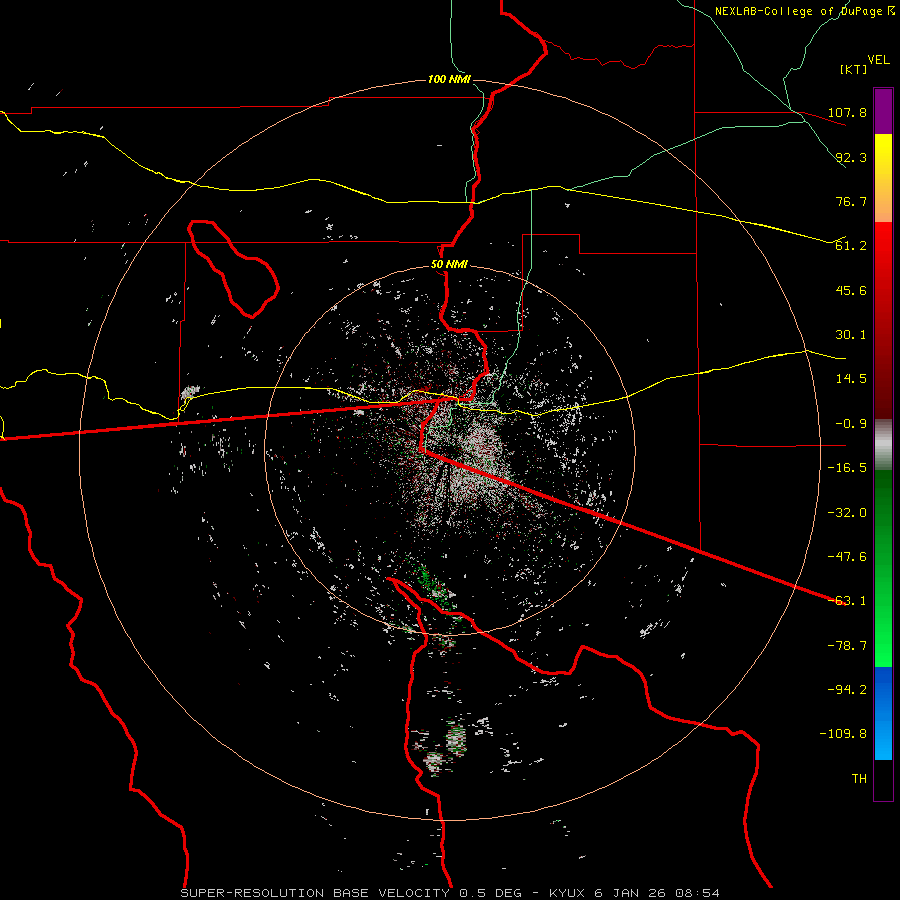Select the -63.1 velocity scale value
900x900 pixels.
click(847, 601)
